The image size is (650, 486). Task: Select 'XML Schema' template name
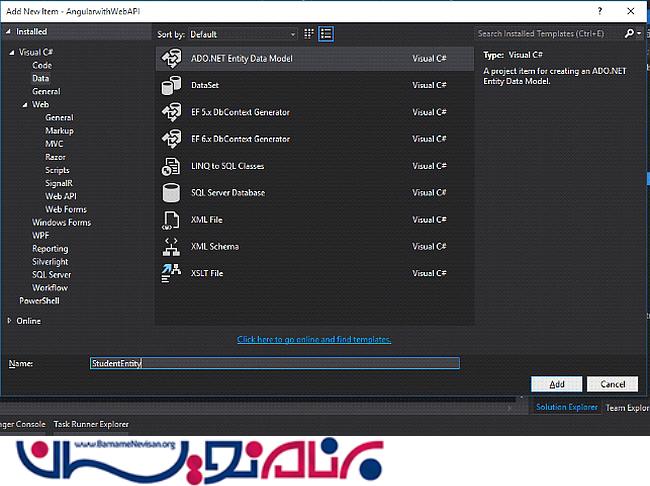pyautogui.click(x=215, y=246)
